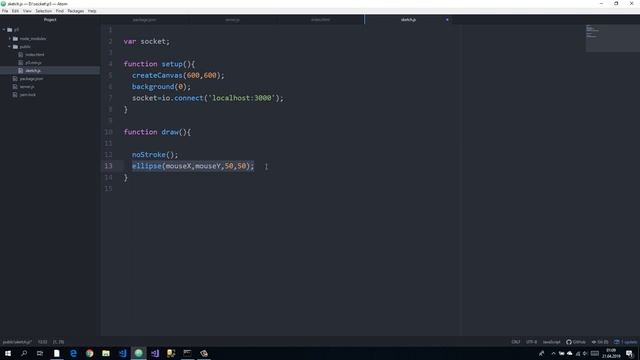Open the Windows Start menu
The image size is (640, 360).
8,353
